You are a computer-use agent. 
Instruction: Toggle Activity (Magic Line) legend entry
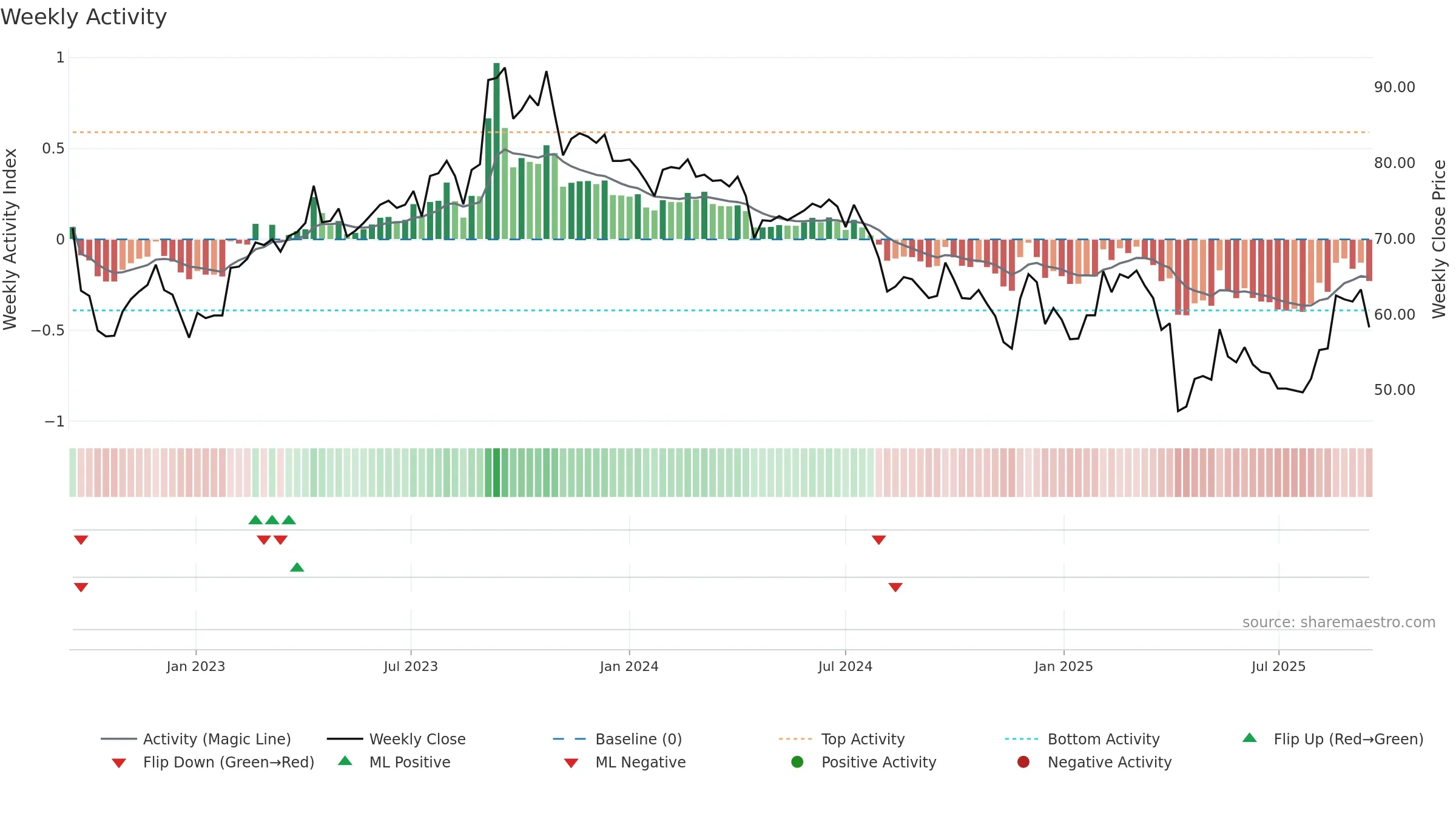196,739
